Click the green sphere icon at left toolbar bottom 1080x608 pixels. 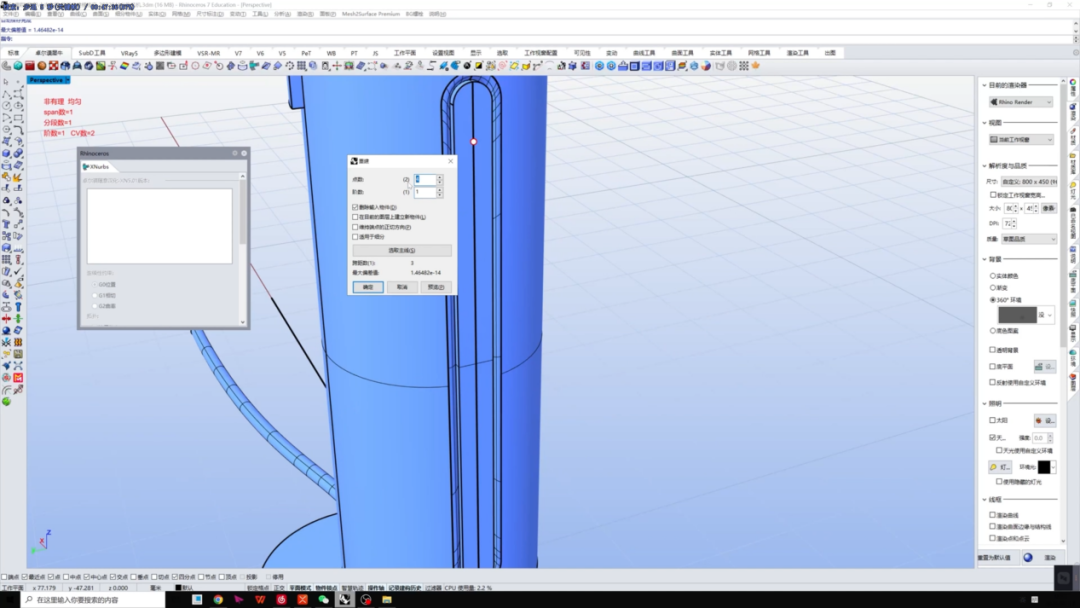pos(6,401)
